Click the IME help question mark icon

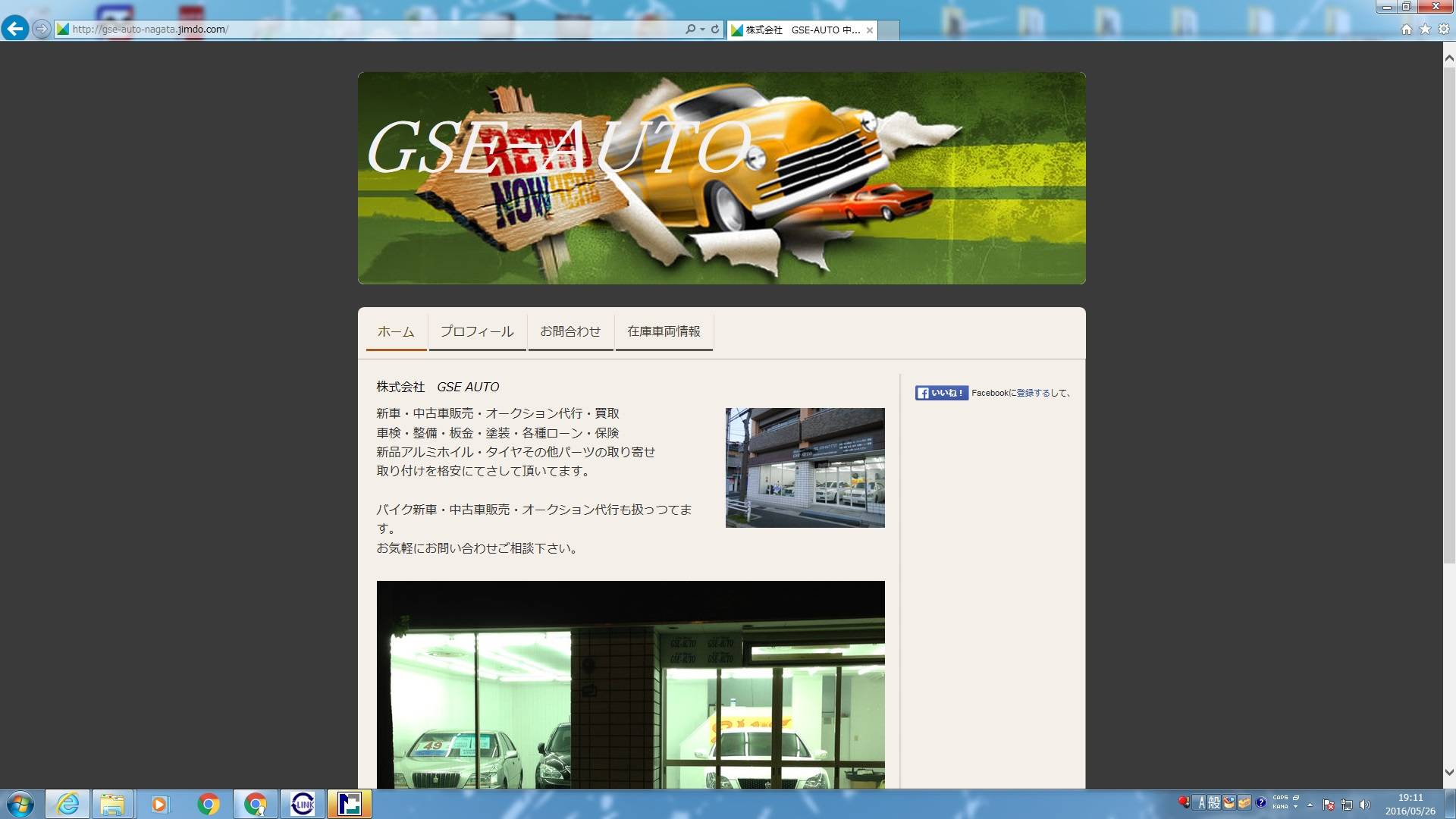click(1260, 803)
